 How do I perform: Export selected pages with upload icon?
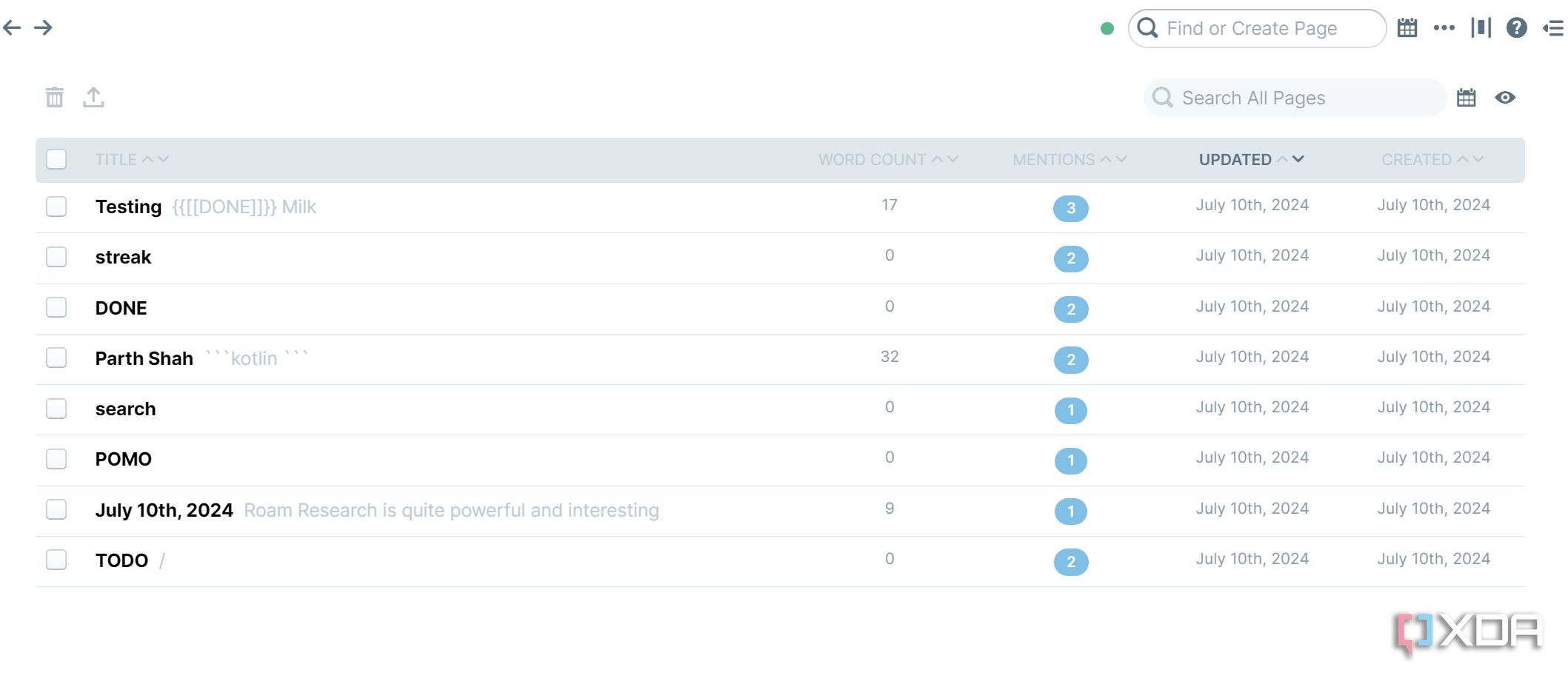point(93,97)
